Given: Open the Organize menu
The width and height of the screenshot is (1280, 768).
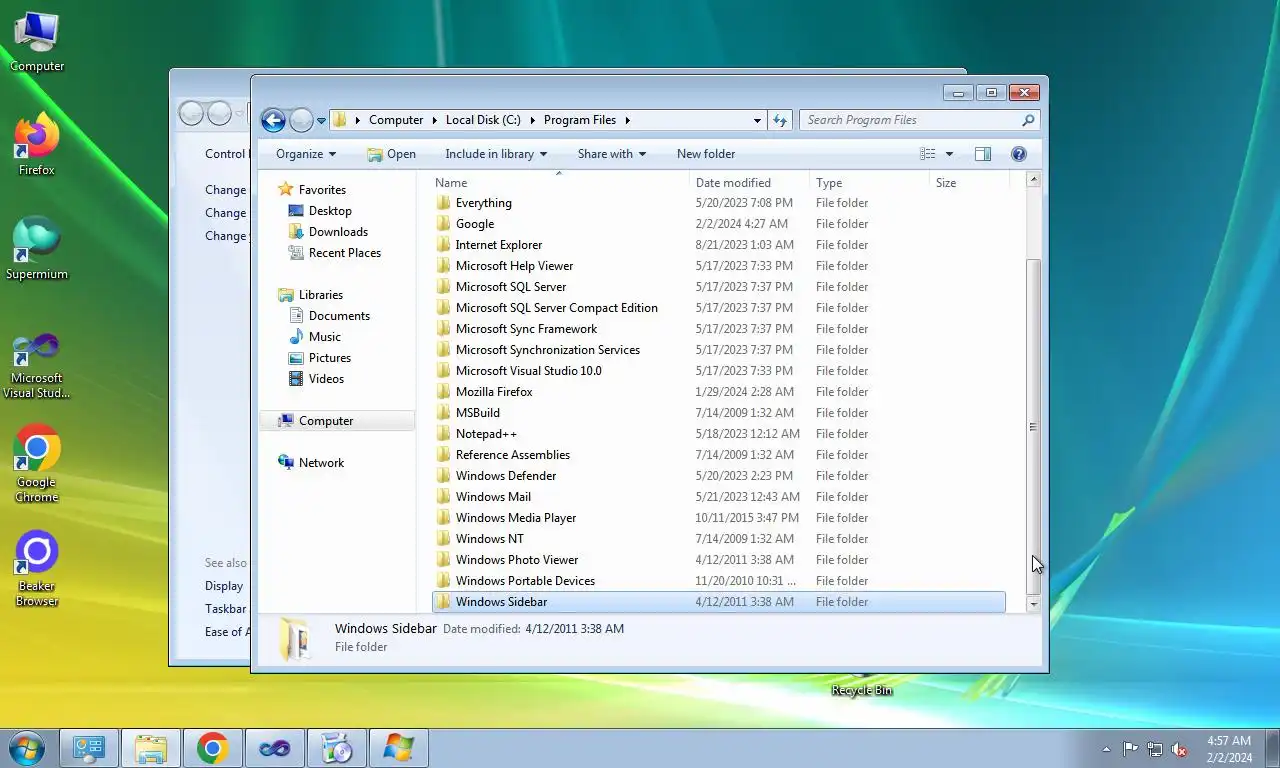Looking at the screenshot, I should click(306, 154).
